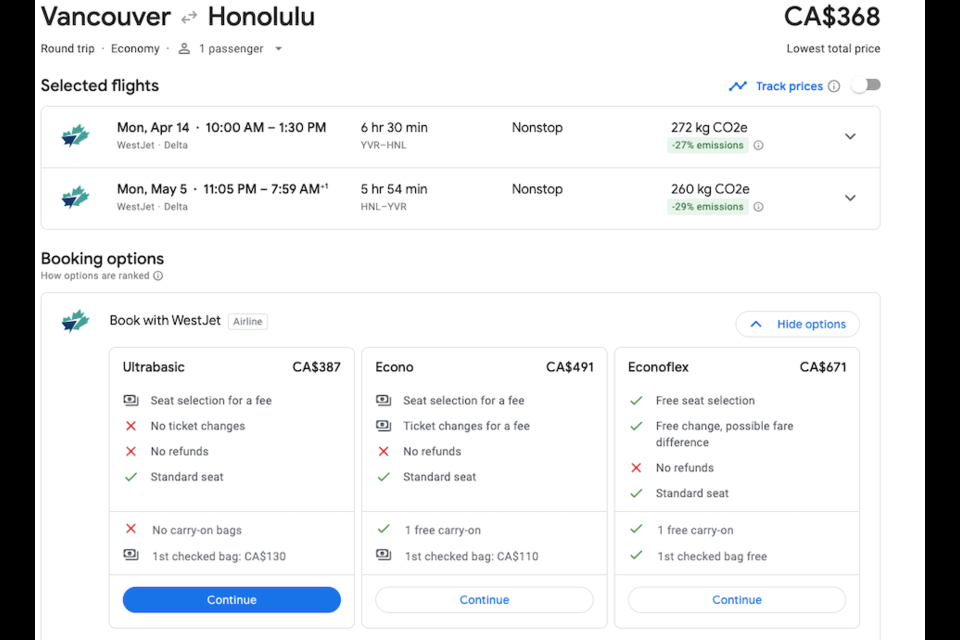Click WestJet logo on April 14 flight
This screenshot has width=960, height=640.
[75, 136]
